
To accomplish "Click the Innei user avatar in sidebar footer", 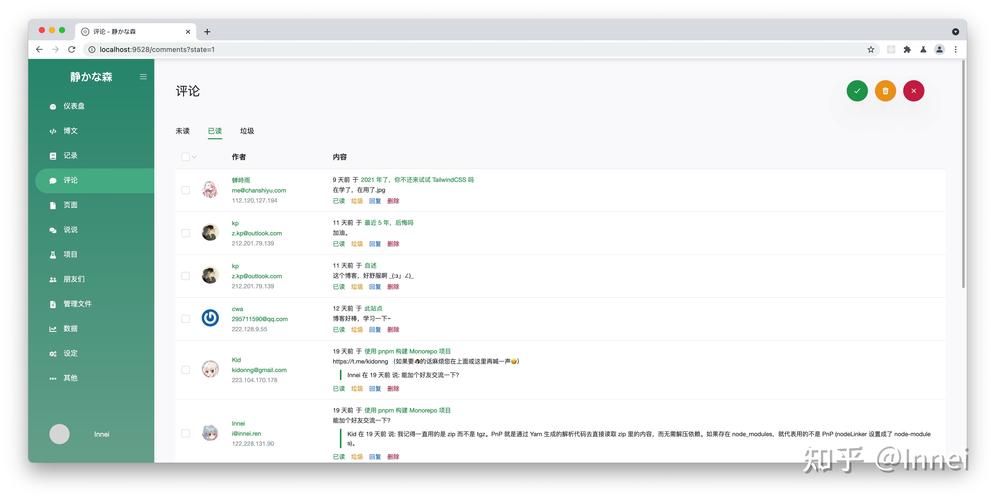I will pos(60,434).
